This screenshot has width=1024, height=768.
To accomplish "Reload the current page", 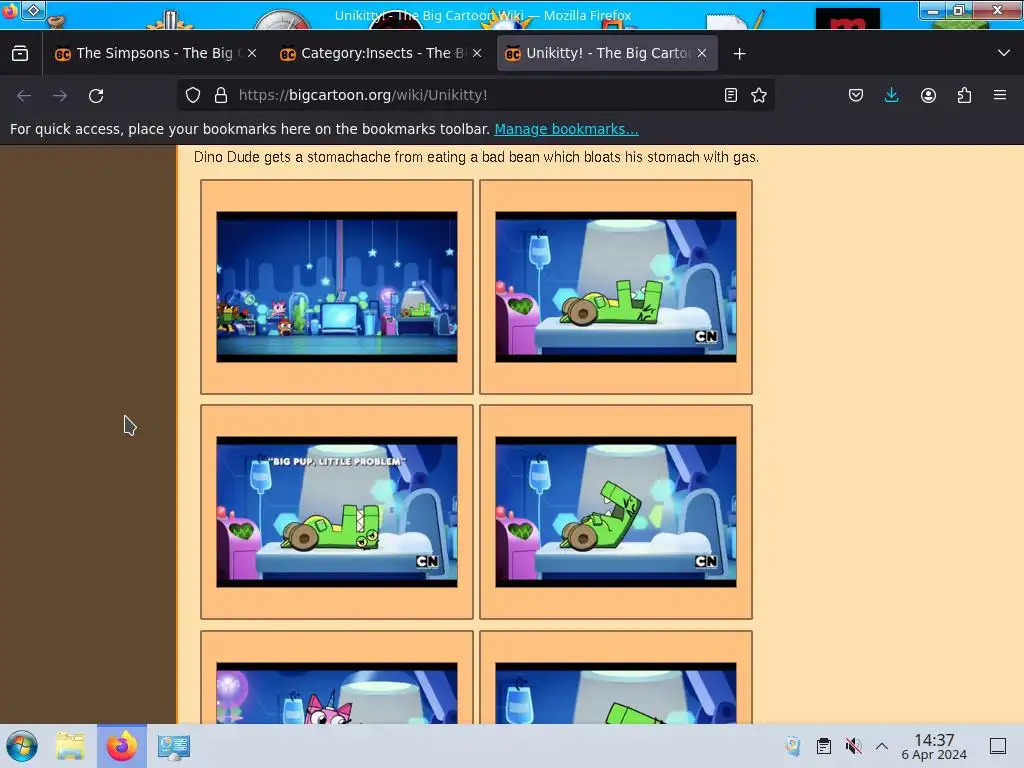I will coord(96,95).
